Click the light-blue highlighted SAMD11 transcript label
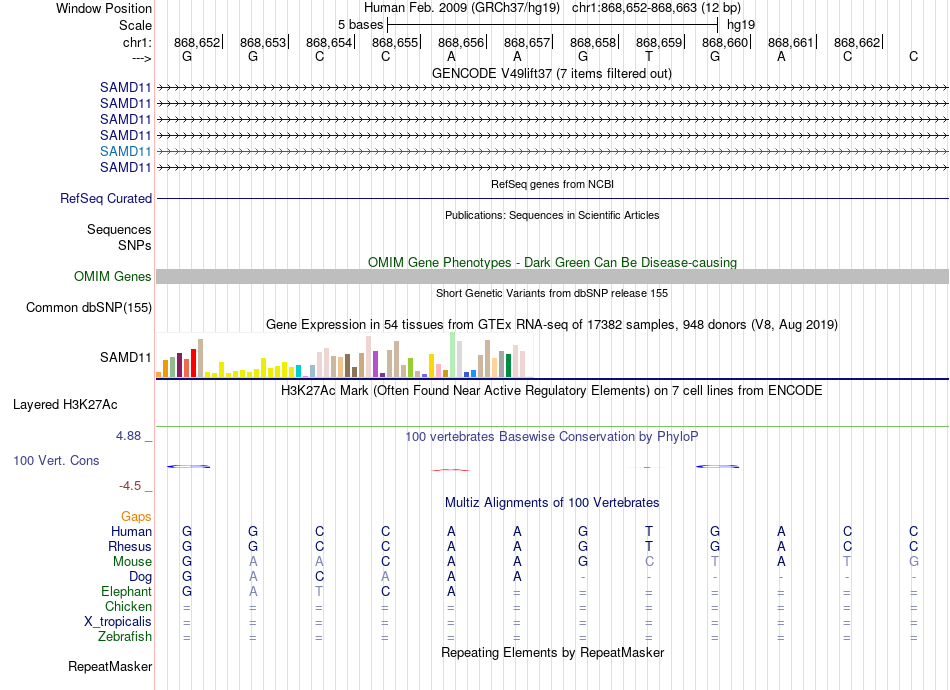Screen dimensions: 950x690 click(125, 151)
